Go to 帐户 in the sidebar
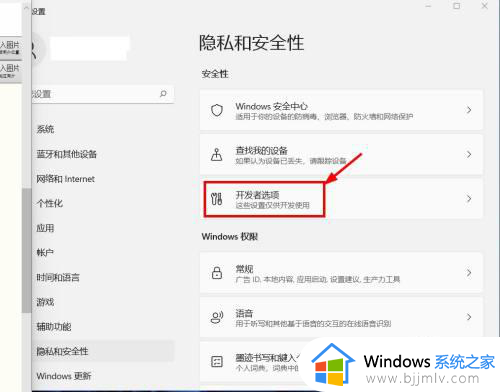The width and height of the screenshot is (500, 392). [x=45, y=253]
